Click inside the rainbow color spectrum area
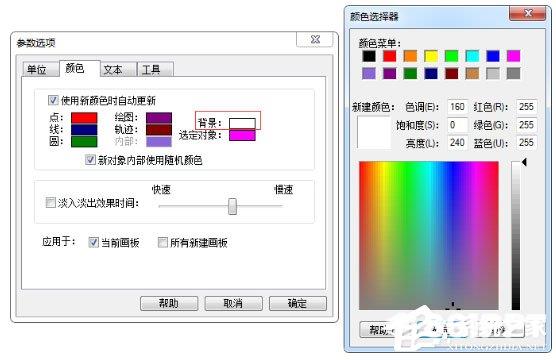 coord(429,235)
